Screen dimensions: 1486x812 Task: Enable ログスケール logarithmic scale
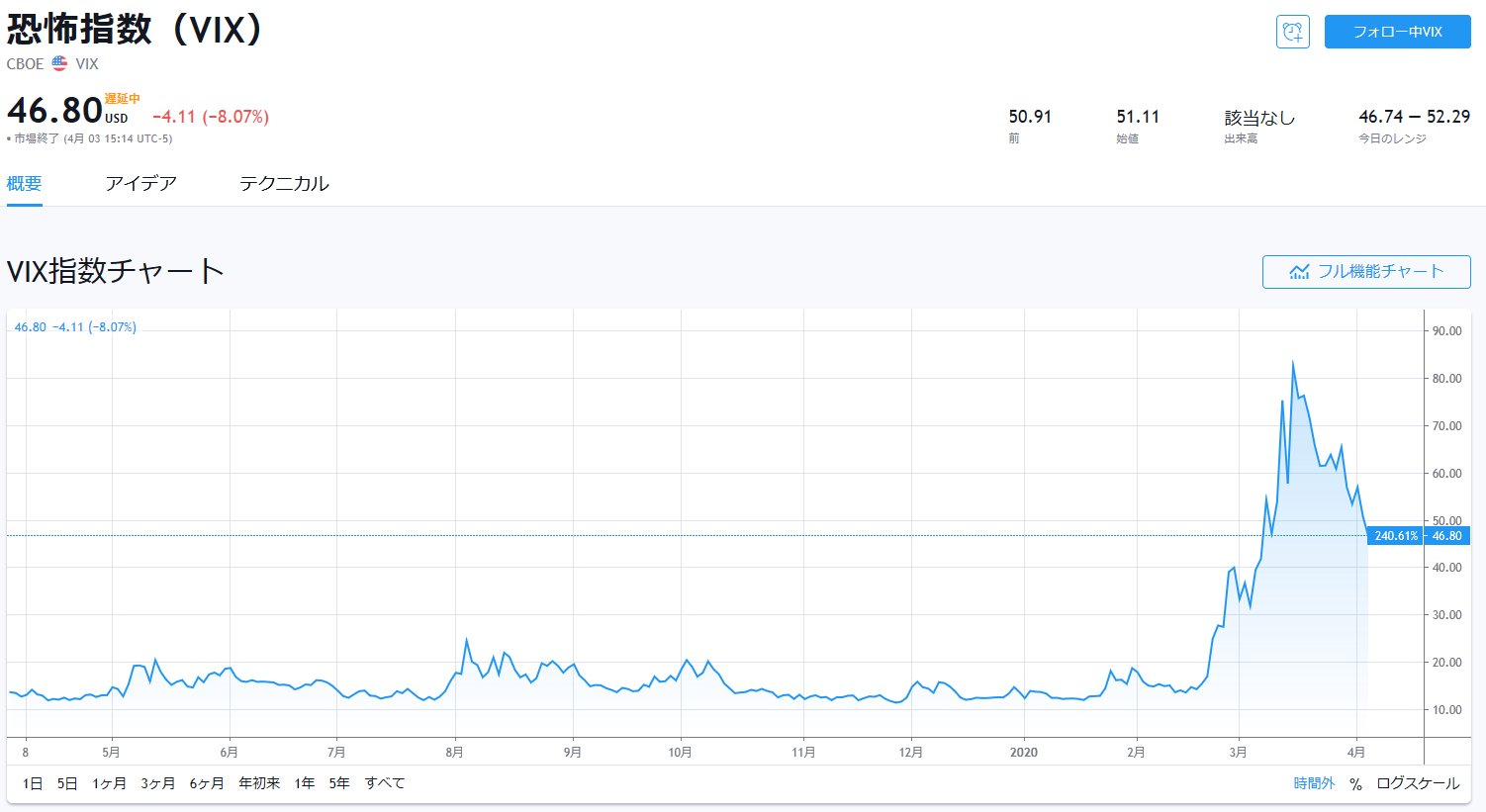(1418, 783)
